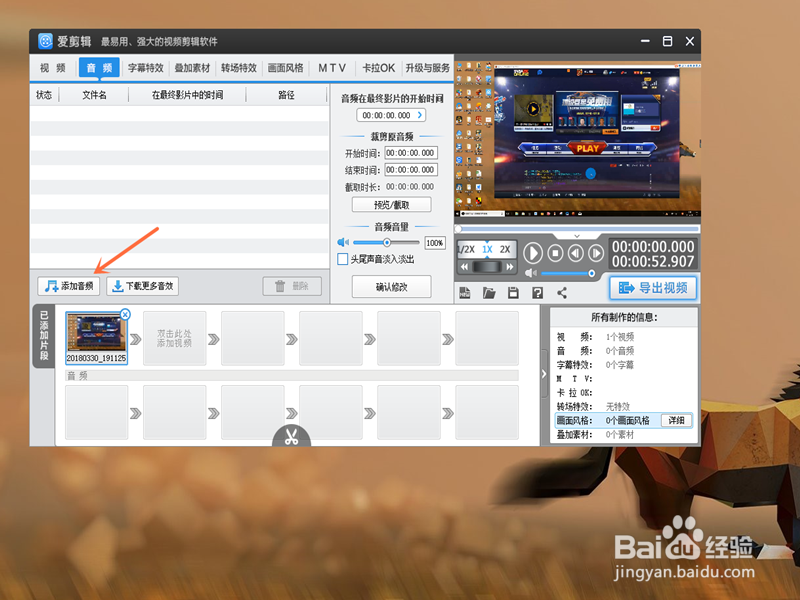Screen dimensions: 800x600
Task: Enable 头尾声音淡入淡出 fade in/out checkbox
Action: point(343,259)
